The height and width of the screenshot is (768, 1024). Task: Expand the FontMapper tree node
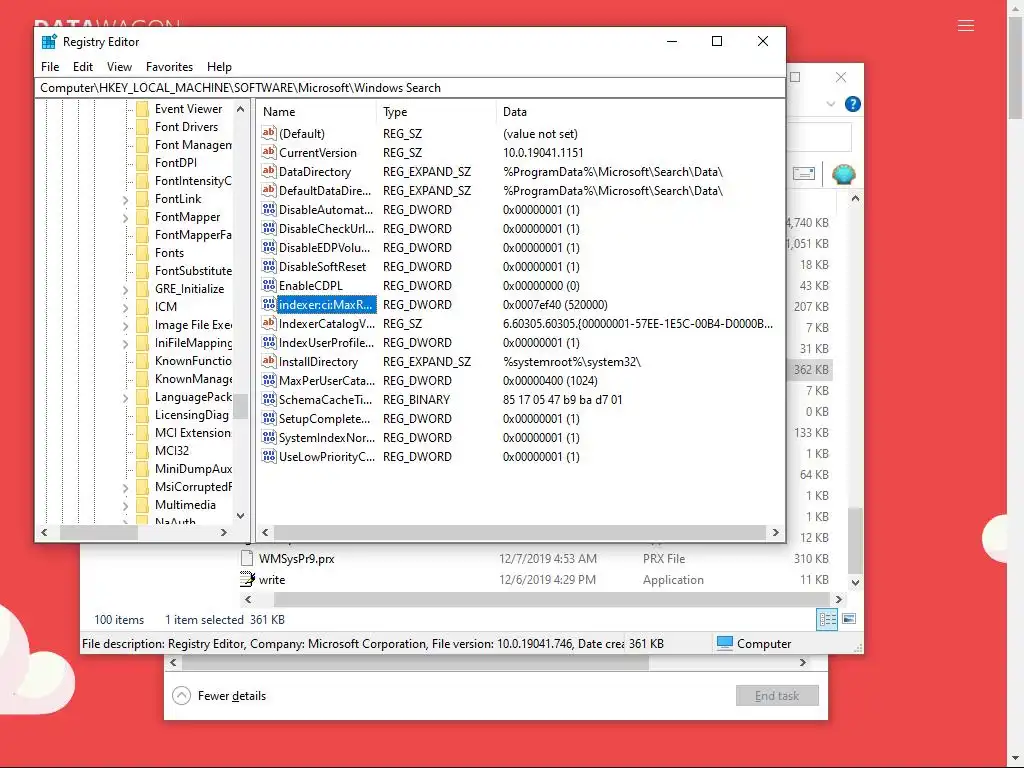(x=125, y=217)
